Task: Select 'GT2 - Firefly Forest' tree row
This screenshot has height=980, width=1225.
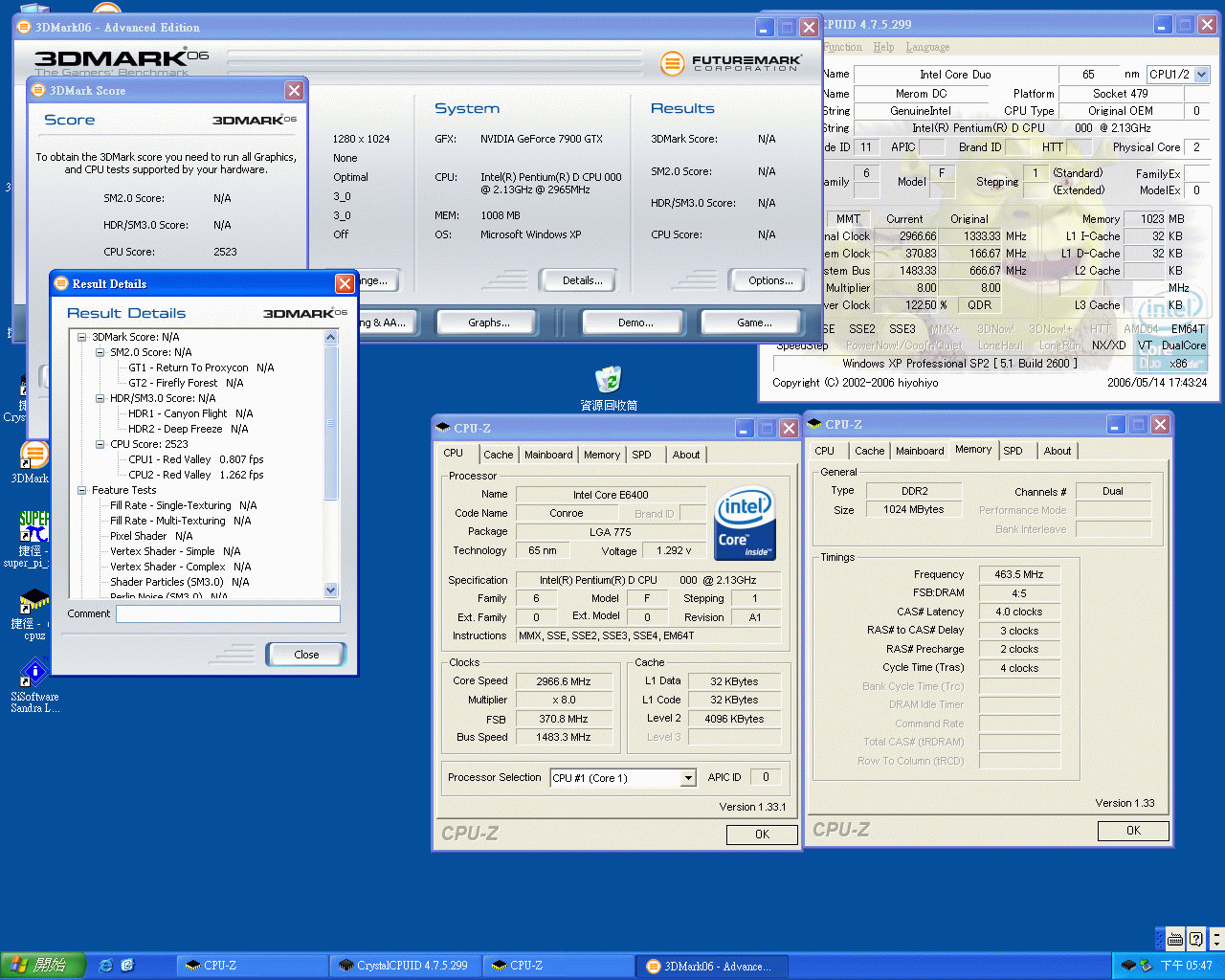Action: pos(186,383)
